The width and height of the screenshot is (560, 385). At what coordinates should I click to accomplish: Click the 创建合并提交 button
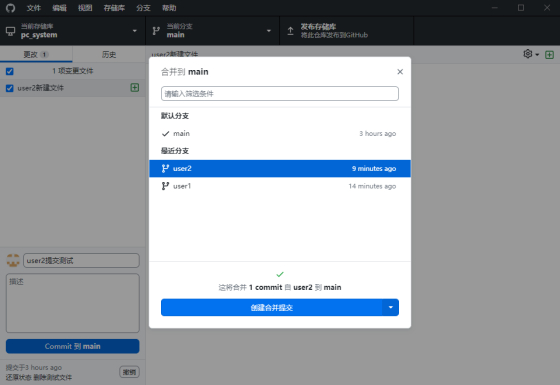[271, 308]
